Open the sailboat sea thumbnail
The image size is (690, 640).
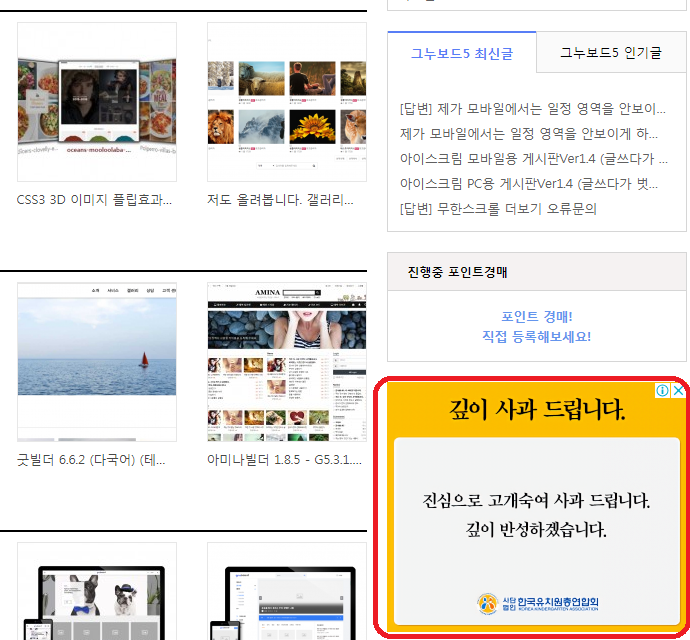pos(97,362)
